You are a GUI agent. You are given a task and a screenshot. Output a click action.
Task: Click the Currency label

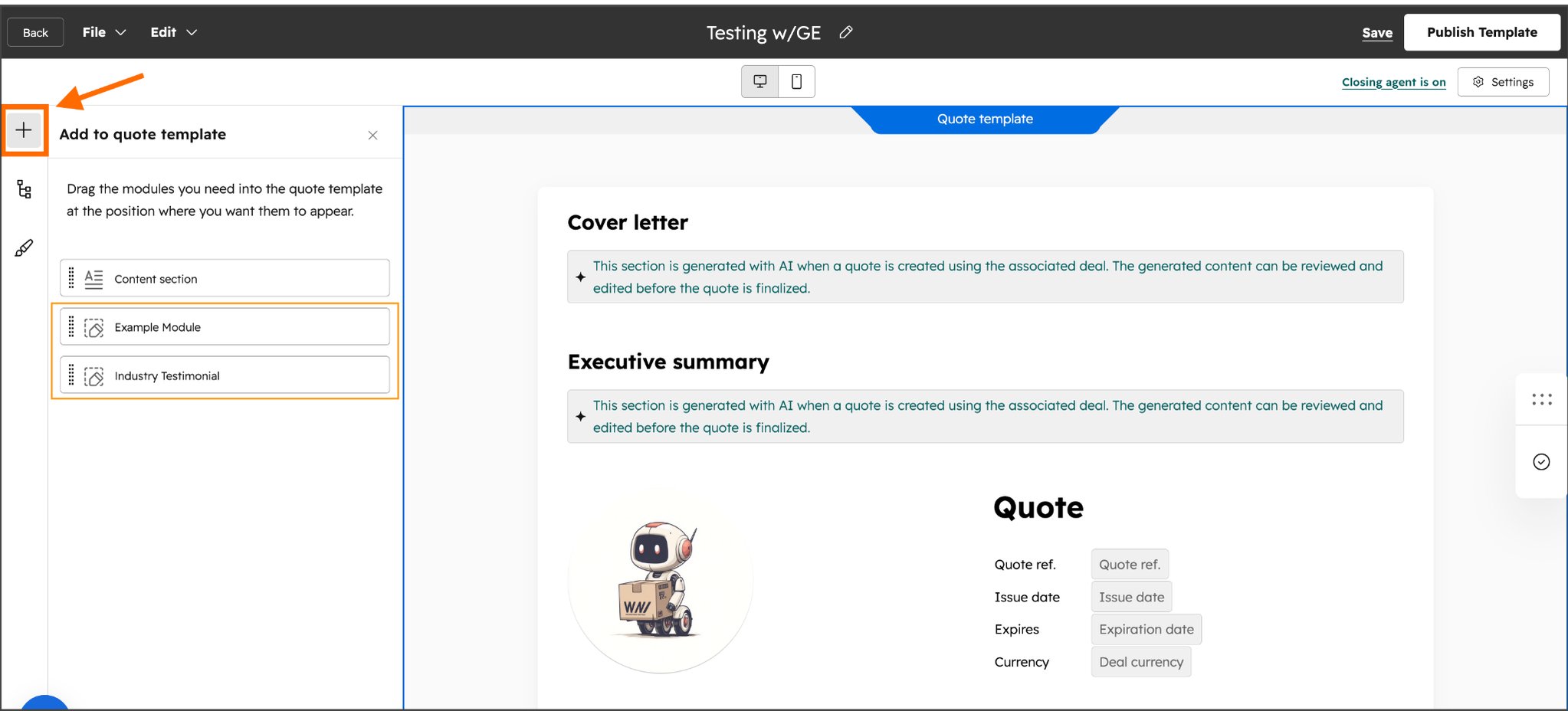(1022, 662)
